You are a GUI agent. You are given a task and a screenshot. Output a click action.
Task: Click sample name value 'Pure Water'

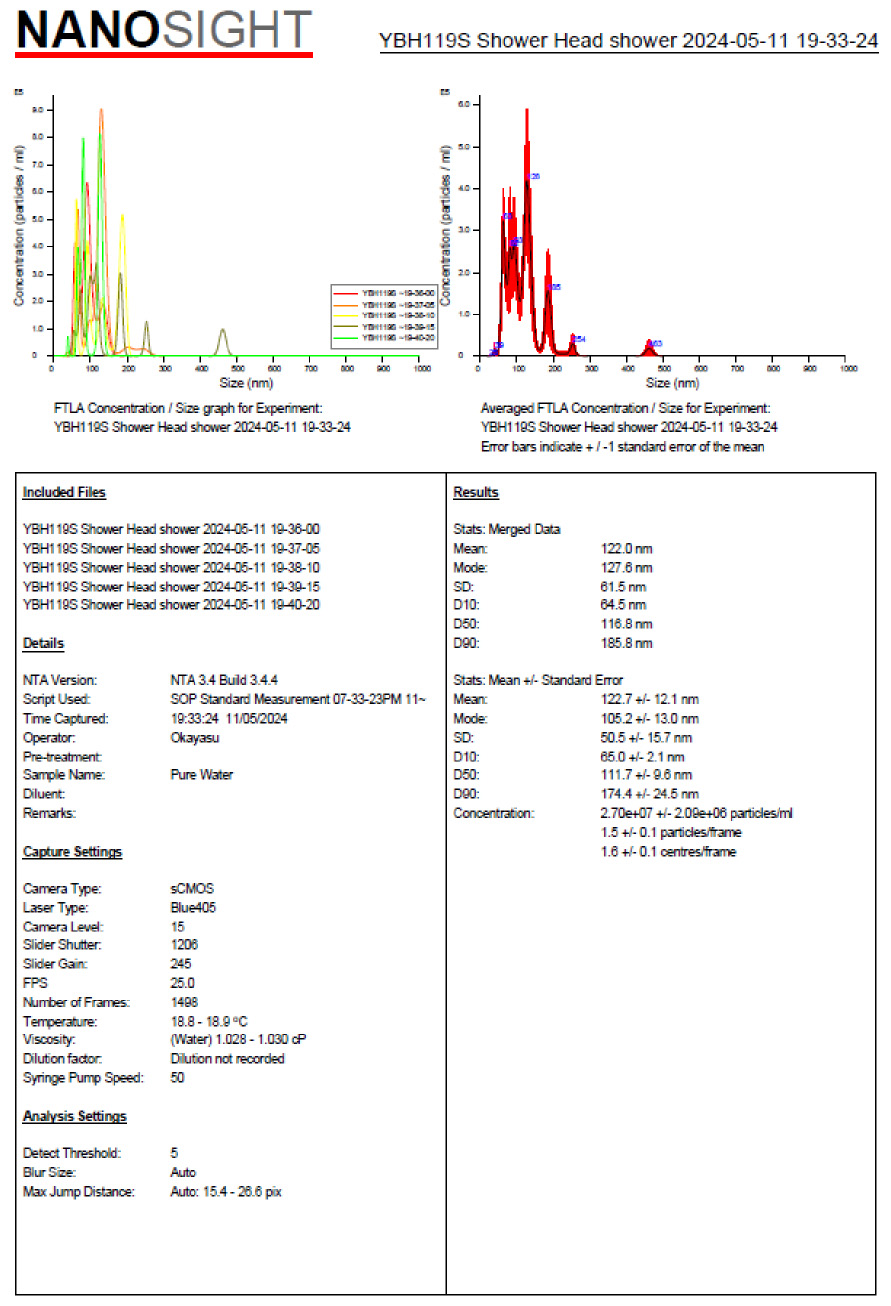(x=201, y=775)
